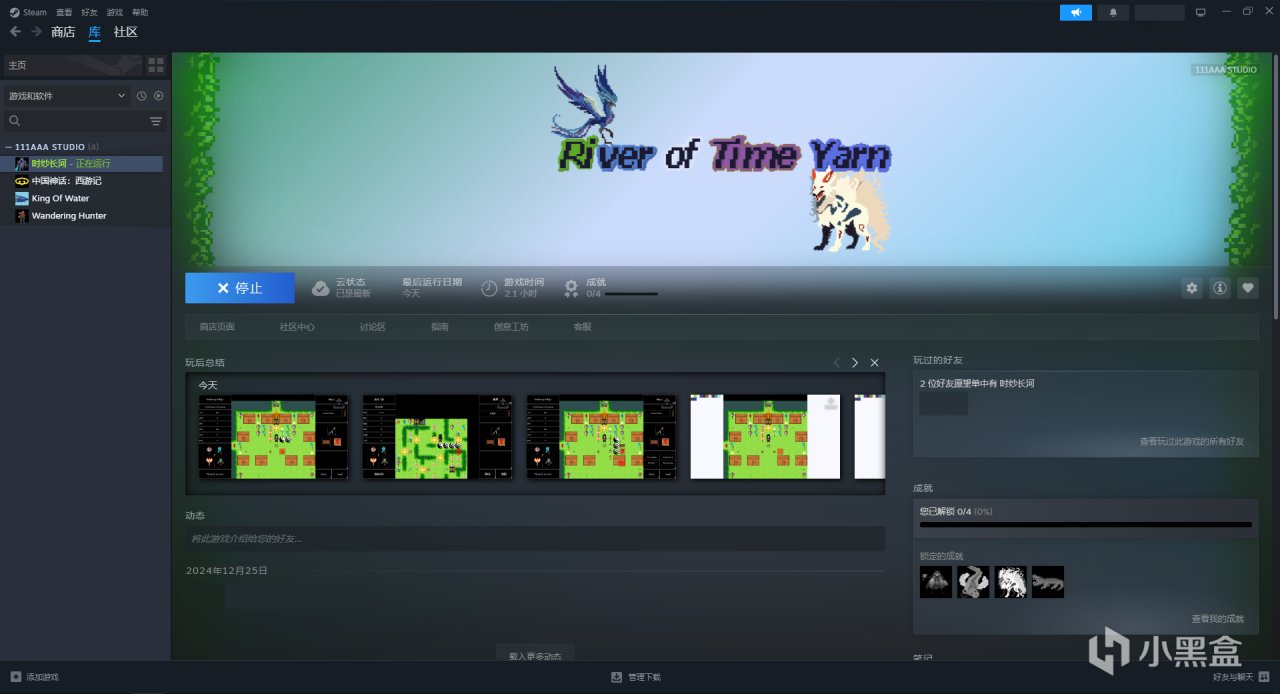
Task: Click 添加游戏 plus button
Action: (34, 677)
